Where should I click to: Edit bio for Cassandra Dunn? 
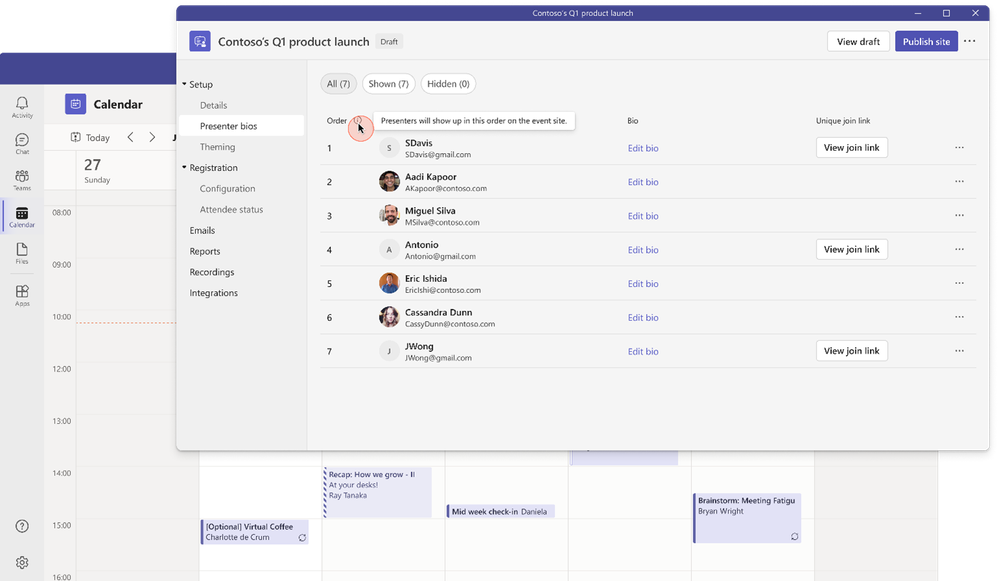(643, 317)
